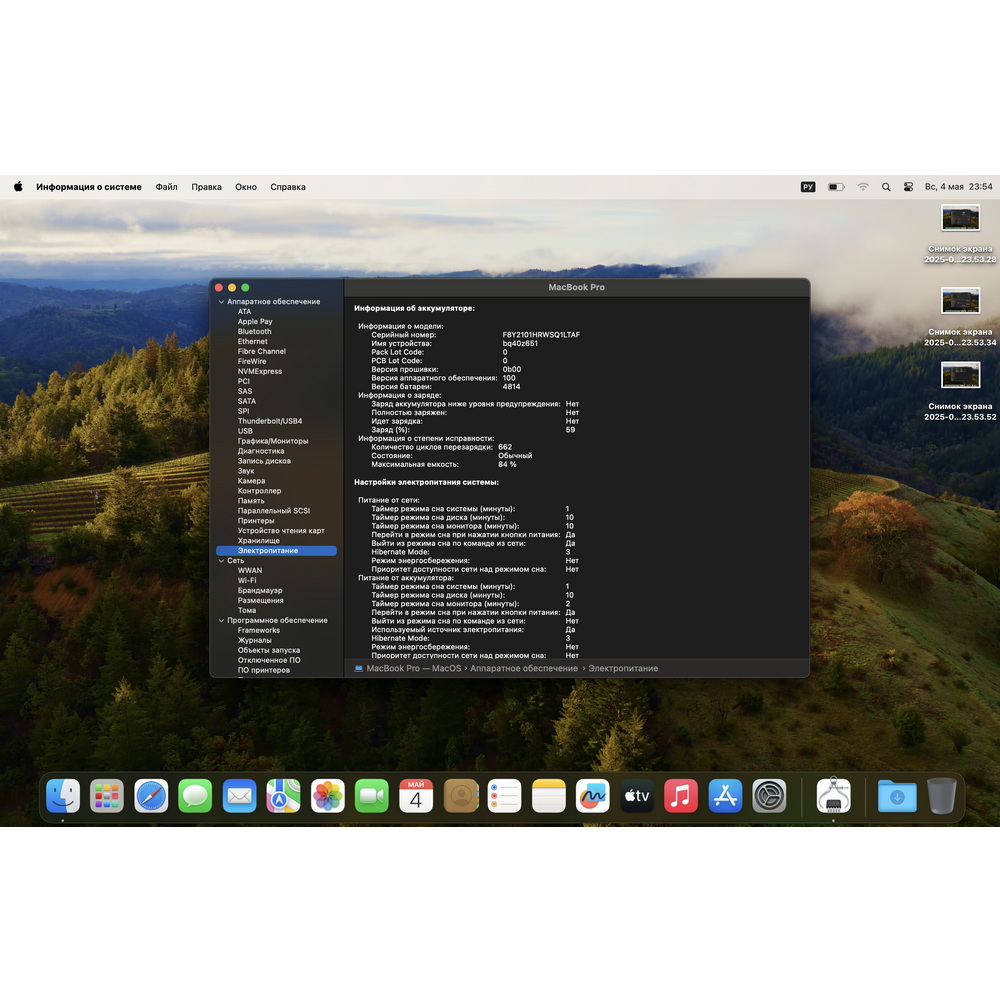The height and width of the screenshot is (1000, 1000).
Task: Open Notes app in the Dock
Action: (x=548, y=796)
